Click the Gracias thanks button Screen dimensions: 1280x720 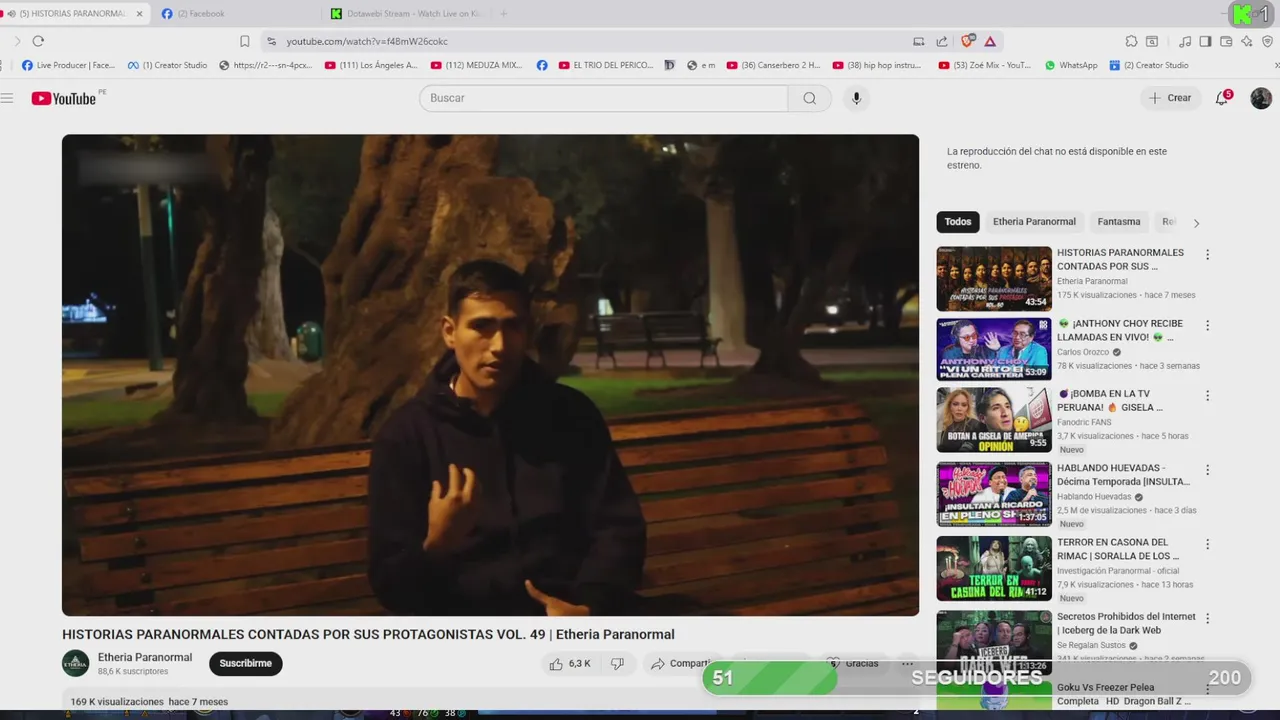click(x=853, y=663)
